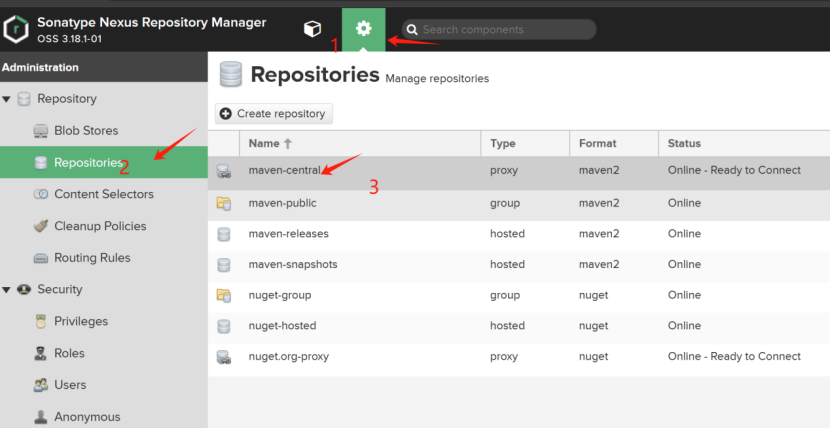Open the maven-releases repository
This screenshot has width=830, height=428.
point(288,234)
